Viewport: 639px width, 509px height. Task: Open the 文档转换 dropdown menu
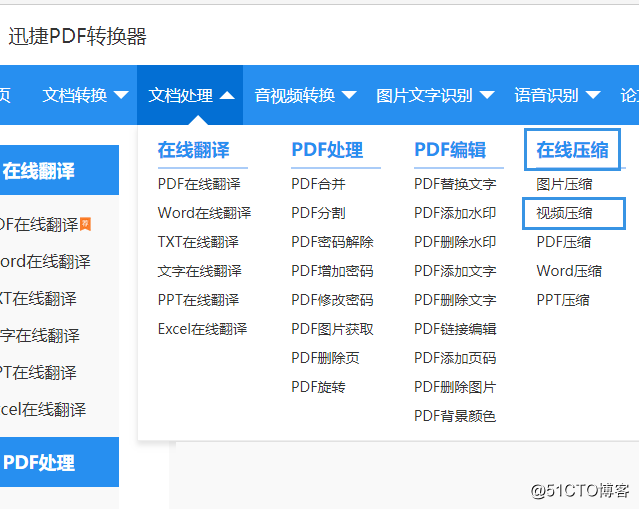tap(86, 95)
